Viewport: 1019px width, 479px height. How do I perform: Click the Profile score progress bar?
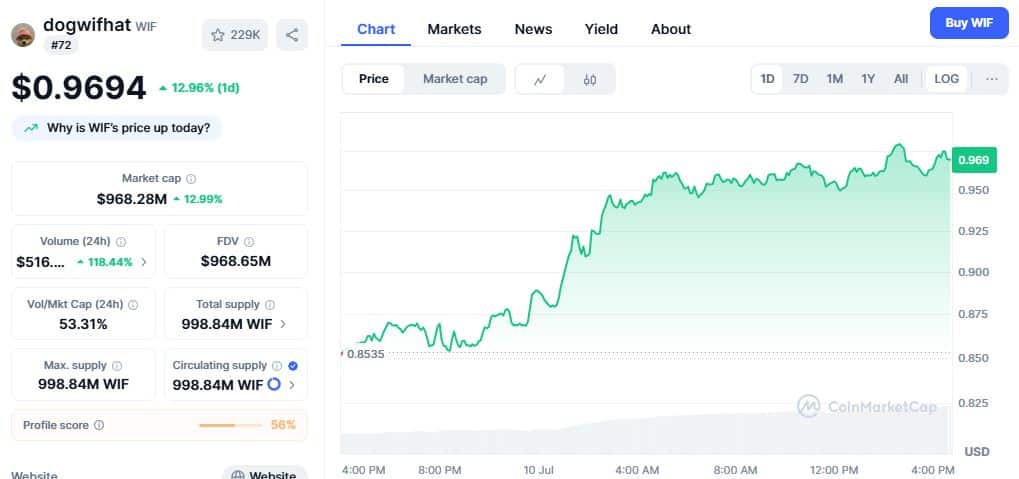pos(229,425)
